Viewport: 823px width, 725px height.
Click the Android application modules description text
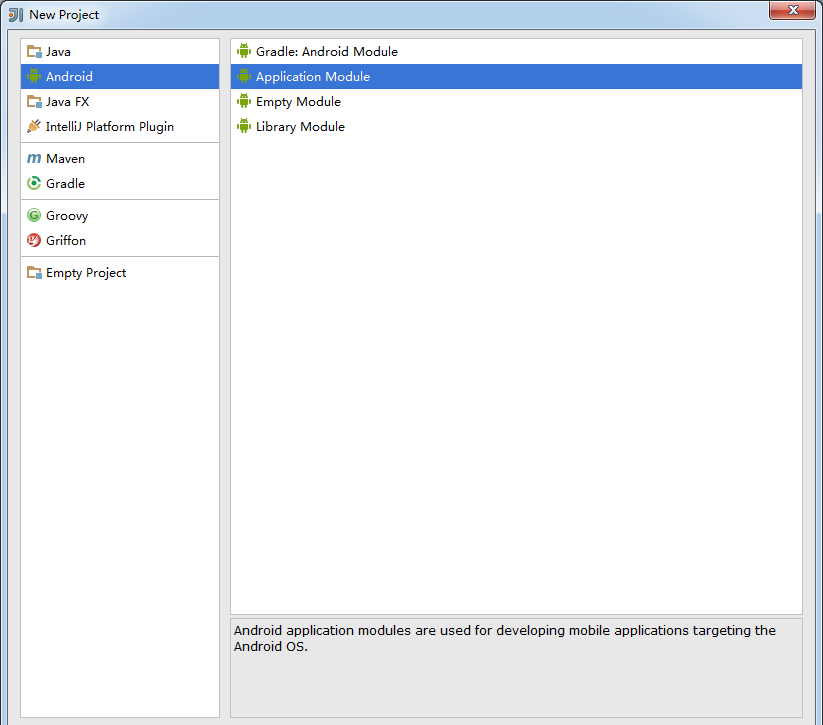click(x=505, y=638)
